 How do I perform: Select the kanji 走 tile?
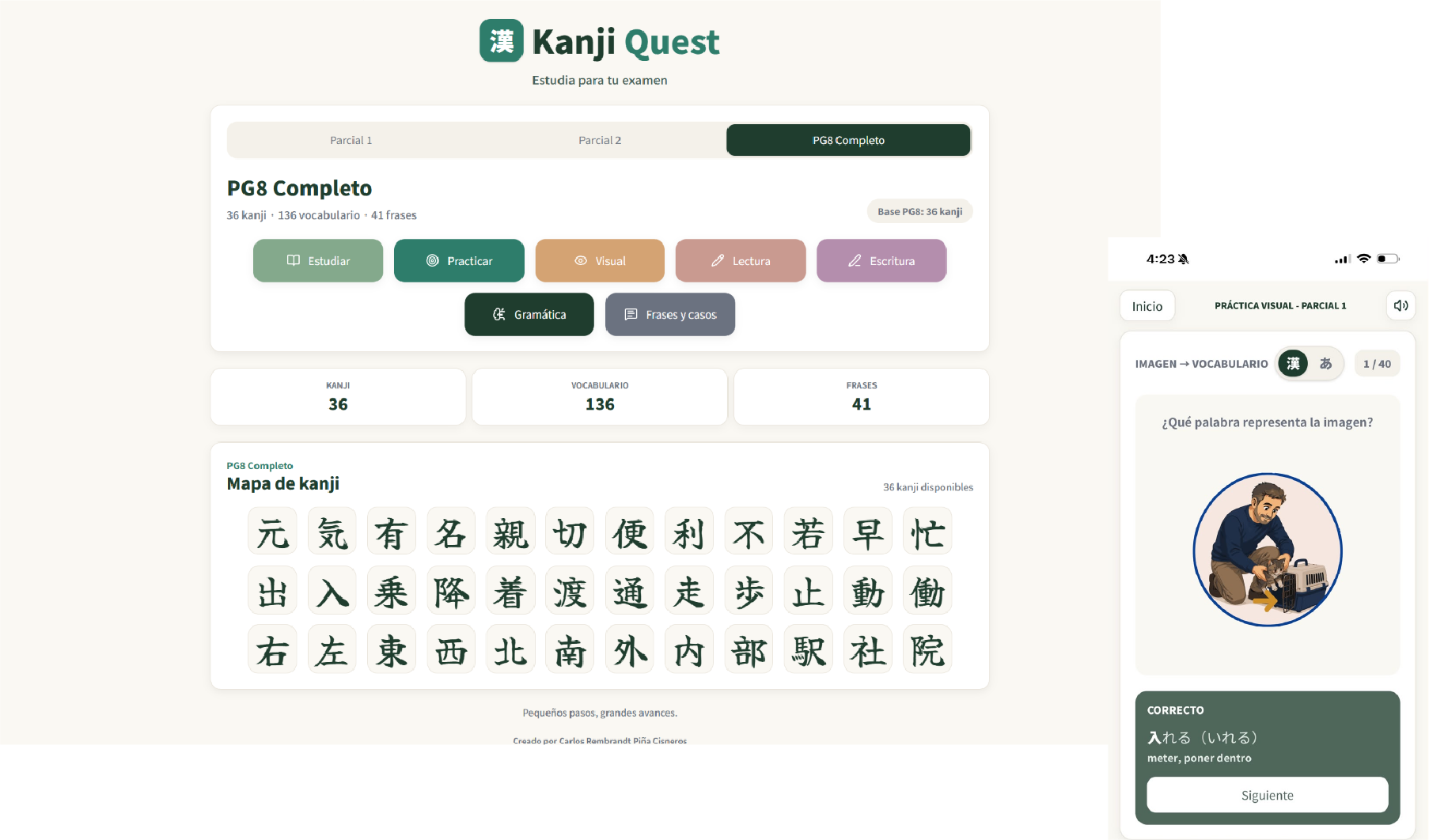[689, 590]
